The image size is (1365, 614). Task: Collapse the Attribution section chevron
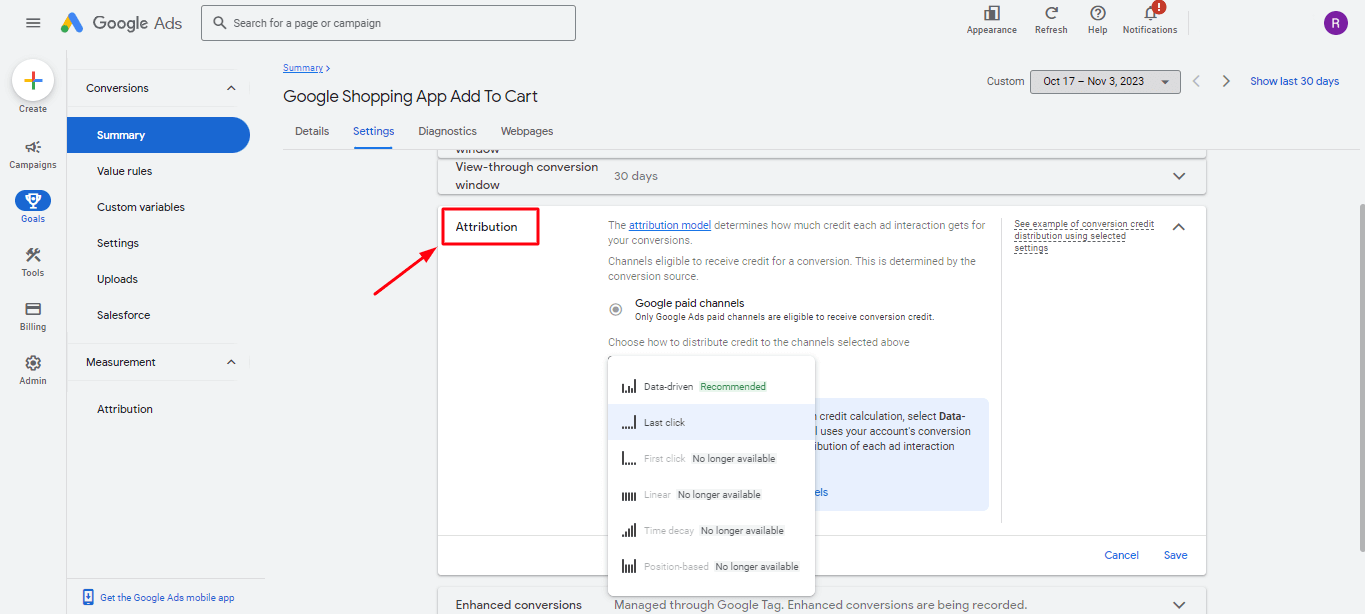(x=1179, y=227)
